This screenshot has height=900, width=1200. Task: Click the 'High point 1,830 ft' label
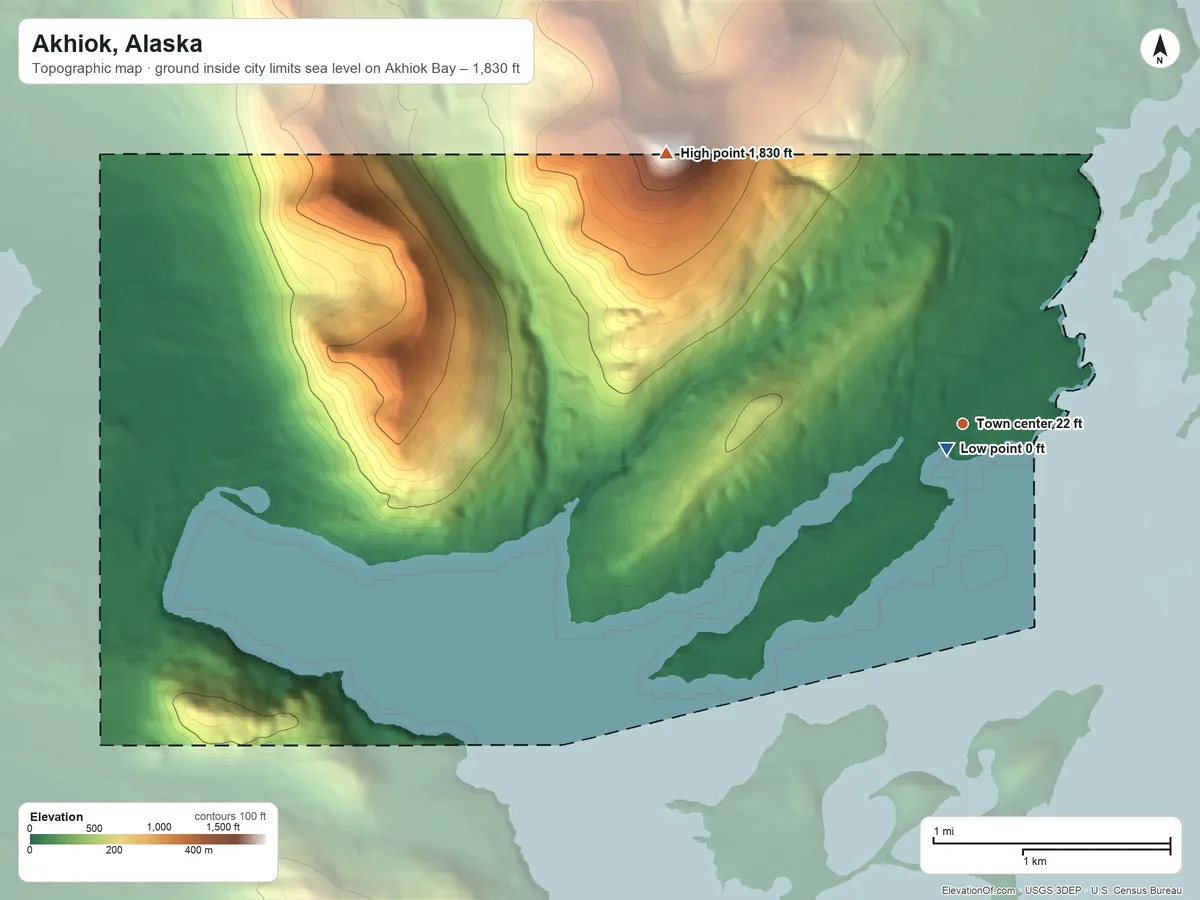tap(736, 153)
